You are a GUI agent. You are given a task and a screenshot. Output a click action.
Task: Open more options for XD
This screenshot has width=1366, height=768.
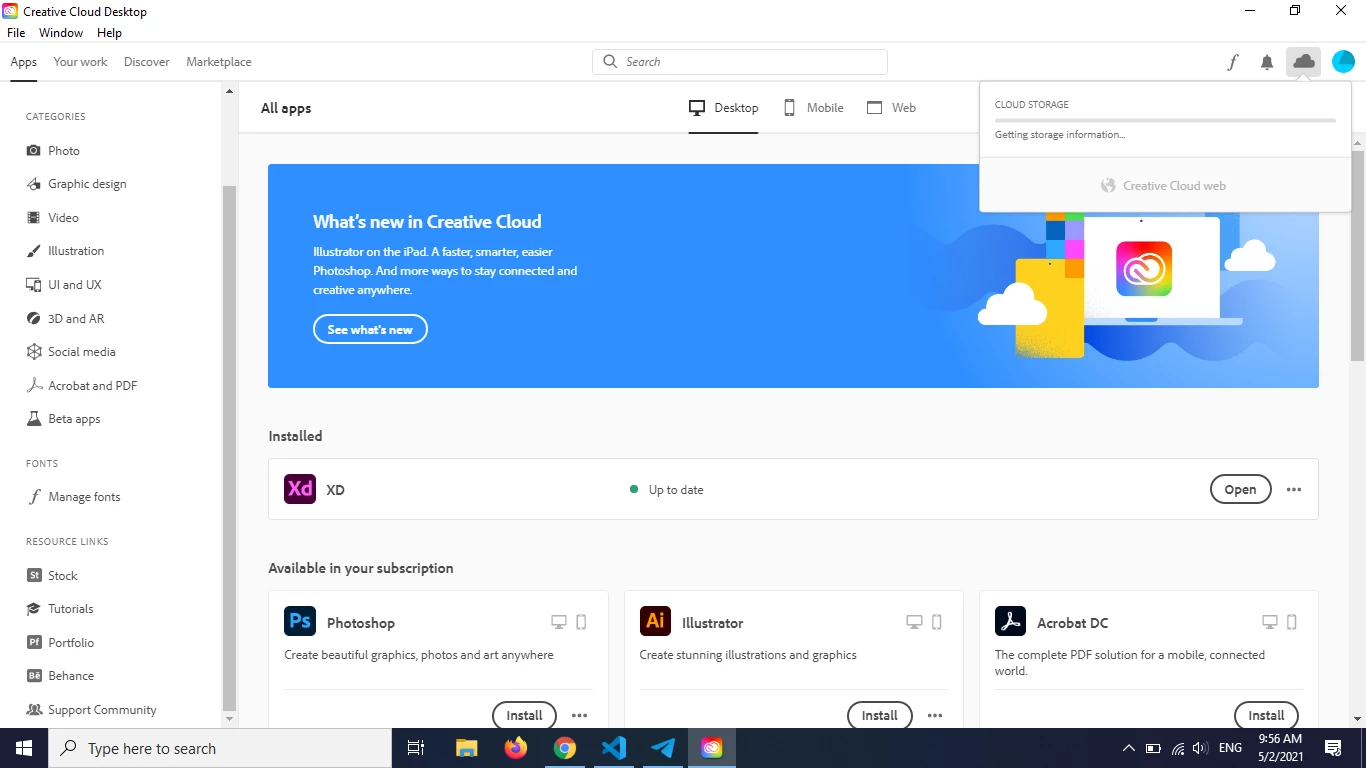pos(1294,490)
